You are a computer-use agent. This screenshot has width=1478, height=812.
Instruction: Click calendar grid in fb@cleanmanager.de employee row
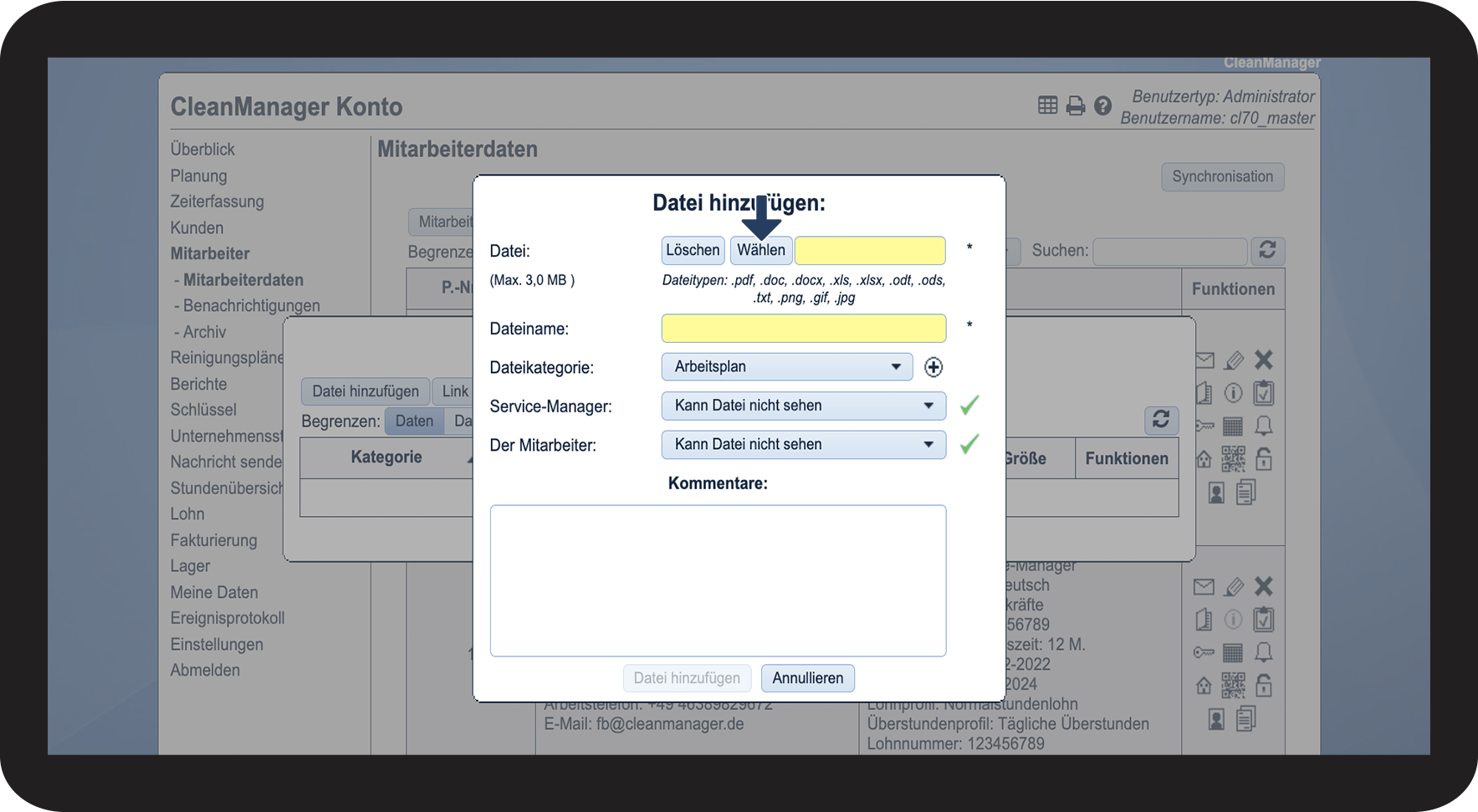point(1233,652)
